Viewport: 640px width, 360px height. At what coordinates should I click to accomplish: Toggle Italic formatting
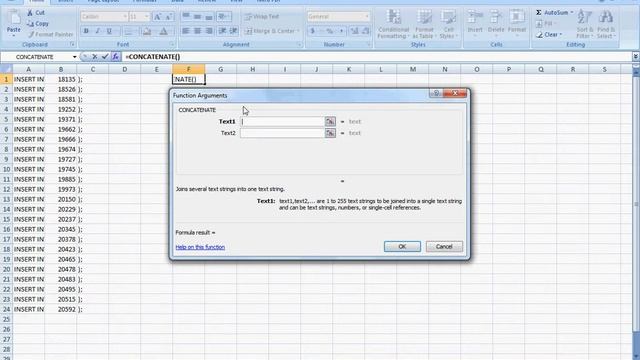[x=98, y=31]
